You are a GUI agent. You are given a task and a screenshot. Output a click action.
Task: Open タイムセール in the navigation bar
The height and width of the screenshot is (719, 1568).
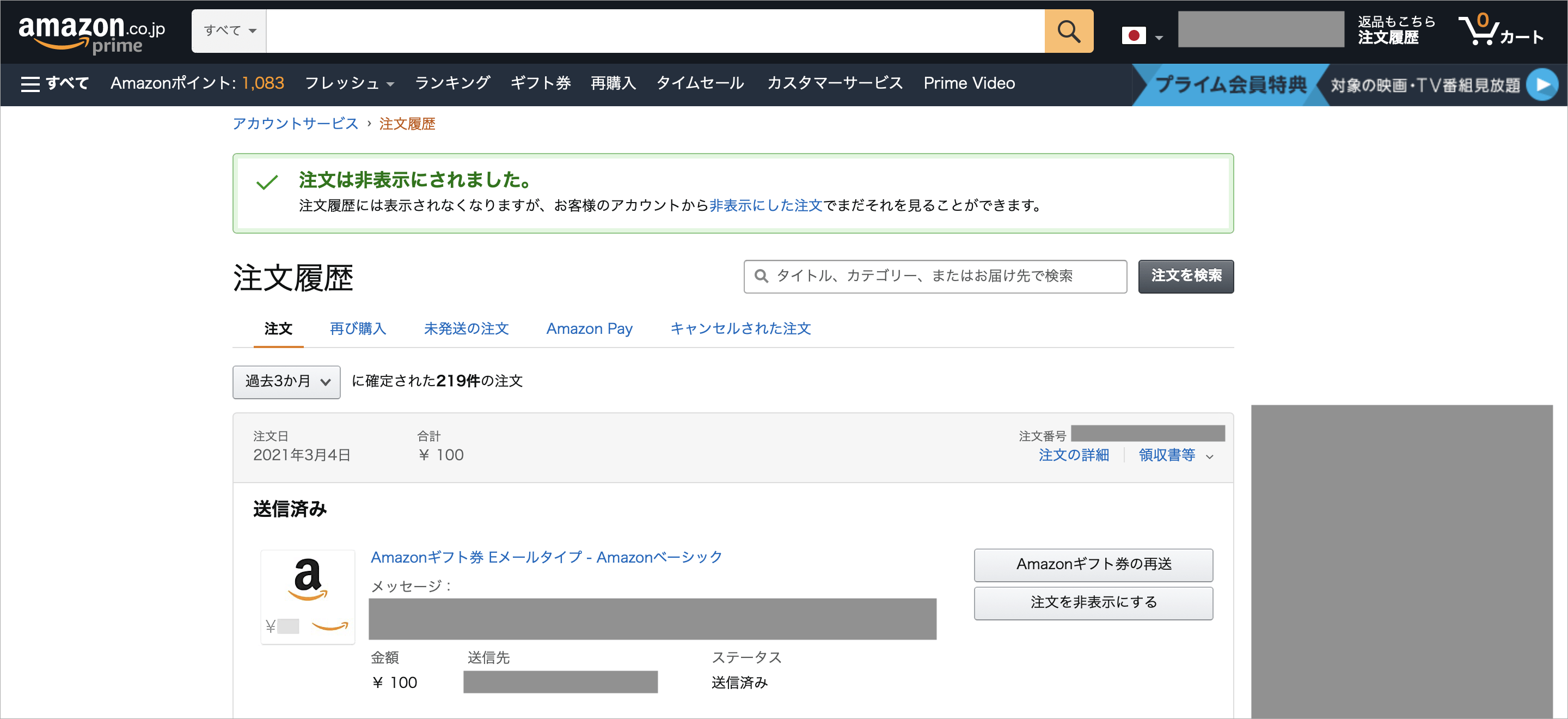[700, 83]
